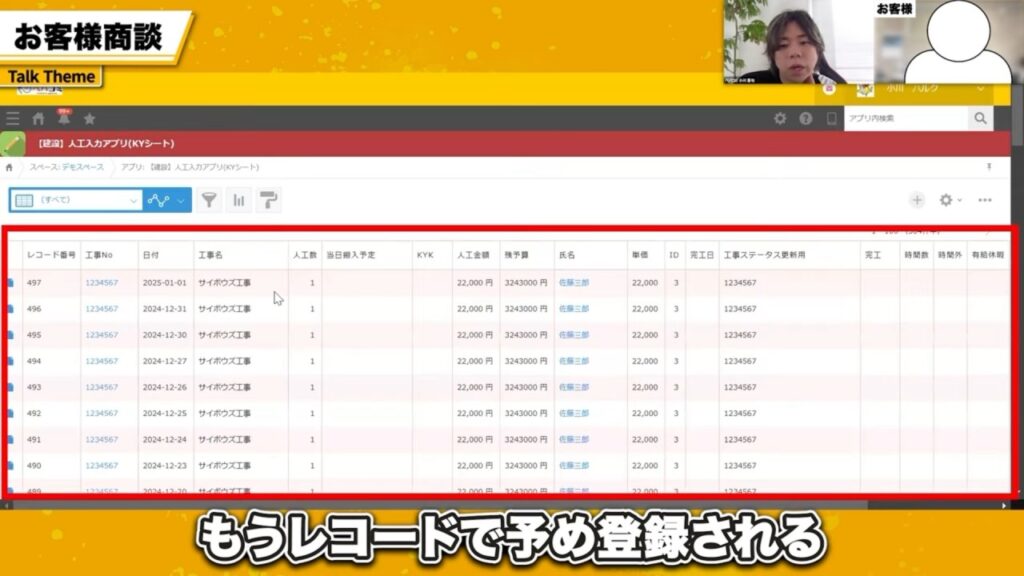Add a new record with plus icon
The image size is (1024, 576).
click(917, 200)
